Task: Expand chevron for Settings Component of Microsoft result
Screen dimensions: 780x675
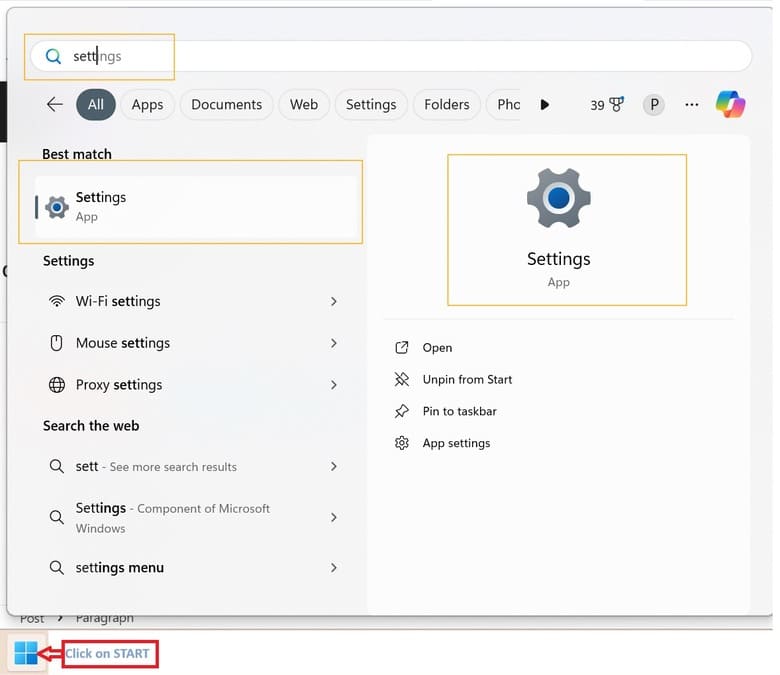Action: (333, 517)
